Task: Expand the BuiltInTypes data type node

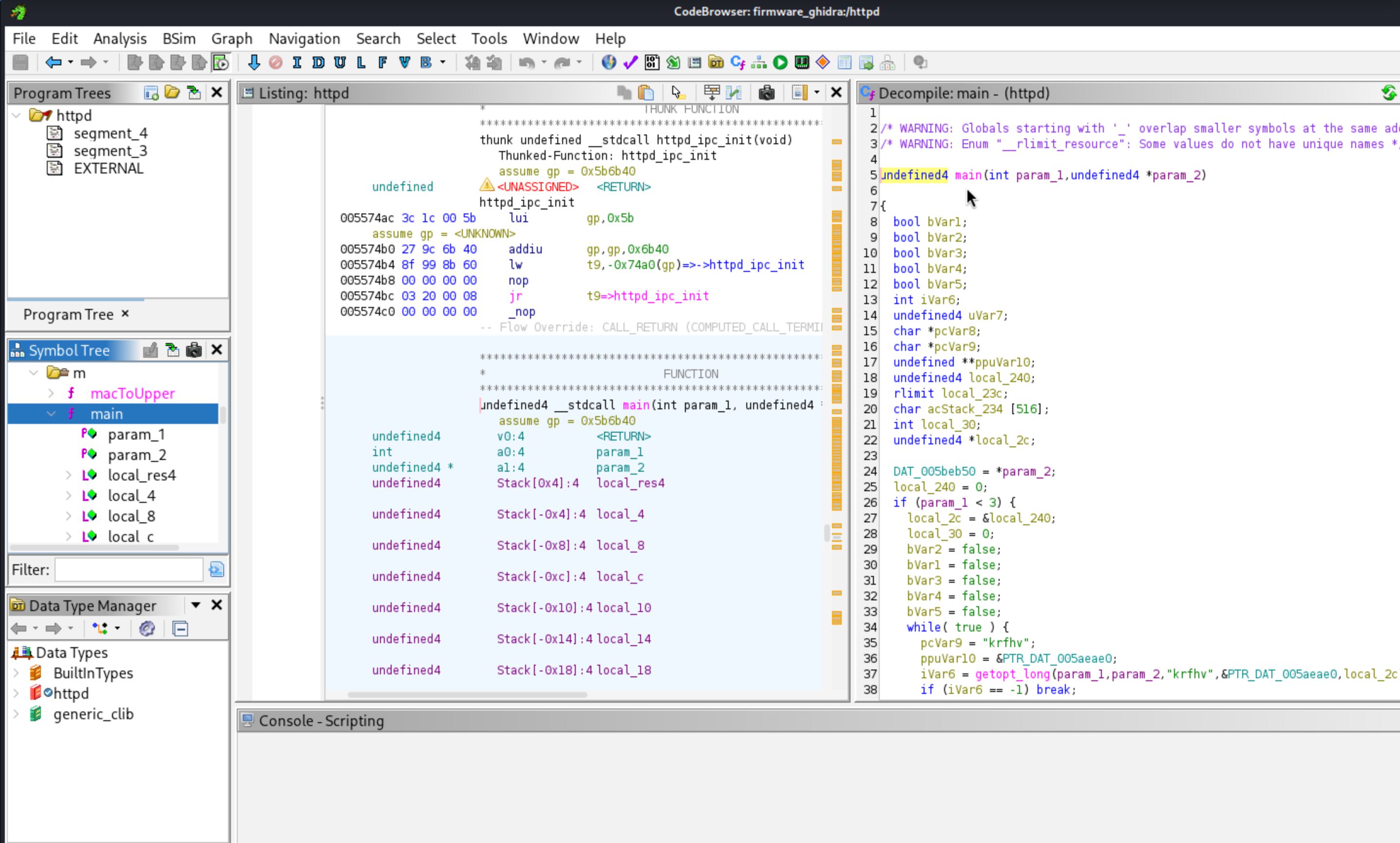Action: click(17, 673)
